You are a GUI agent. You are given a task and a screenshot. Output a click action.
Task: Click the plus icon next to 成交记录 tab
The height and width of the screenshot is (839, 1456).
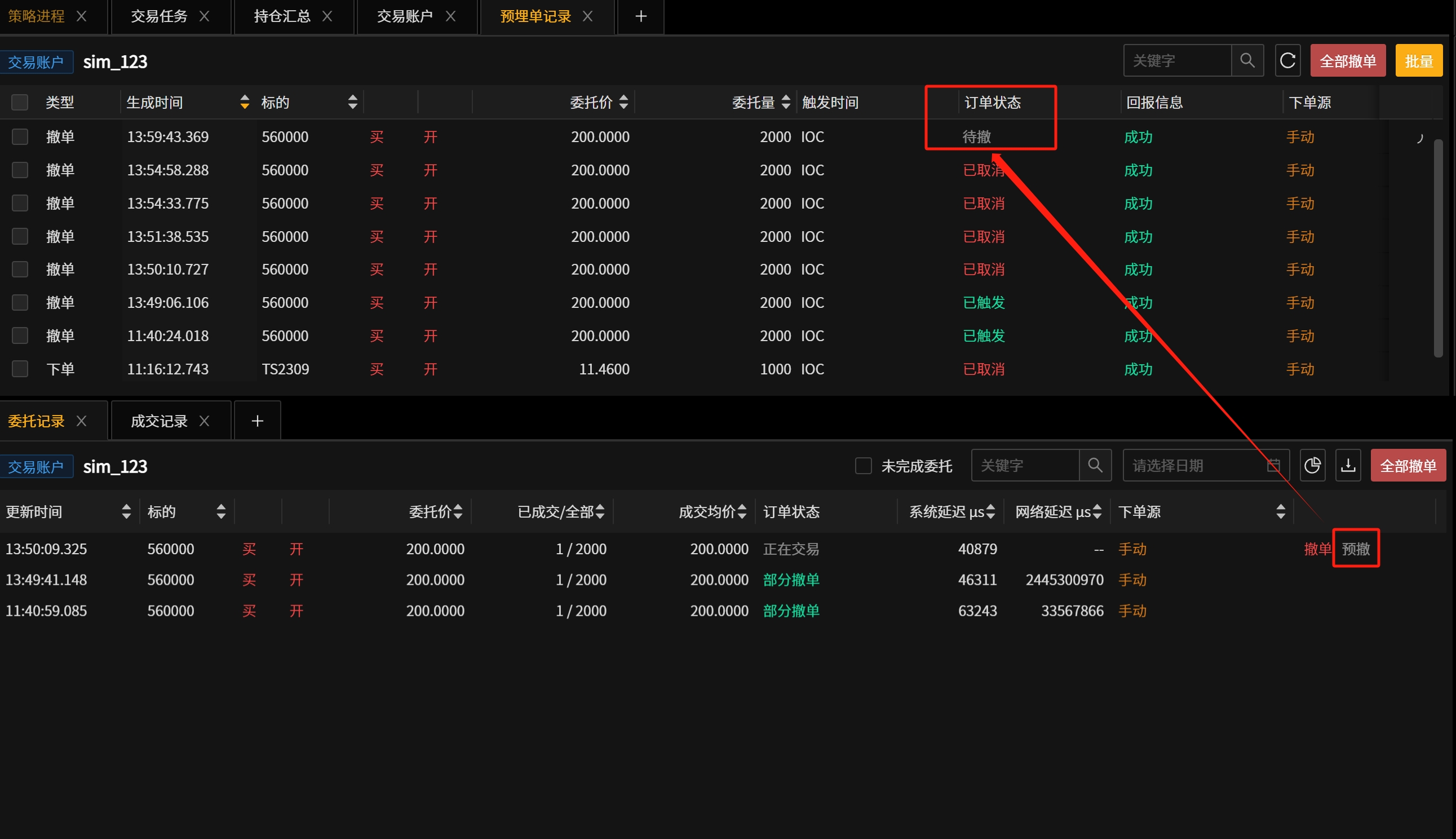click(257, 420)
